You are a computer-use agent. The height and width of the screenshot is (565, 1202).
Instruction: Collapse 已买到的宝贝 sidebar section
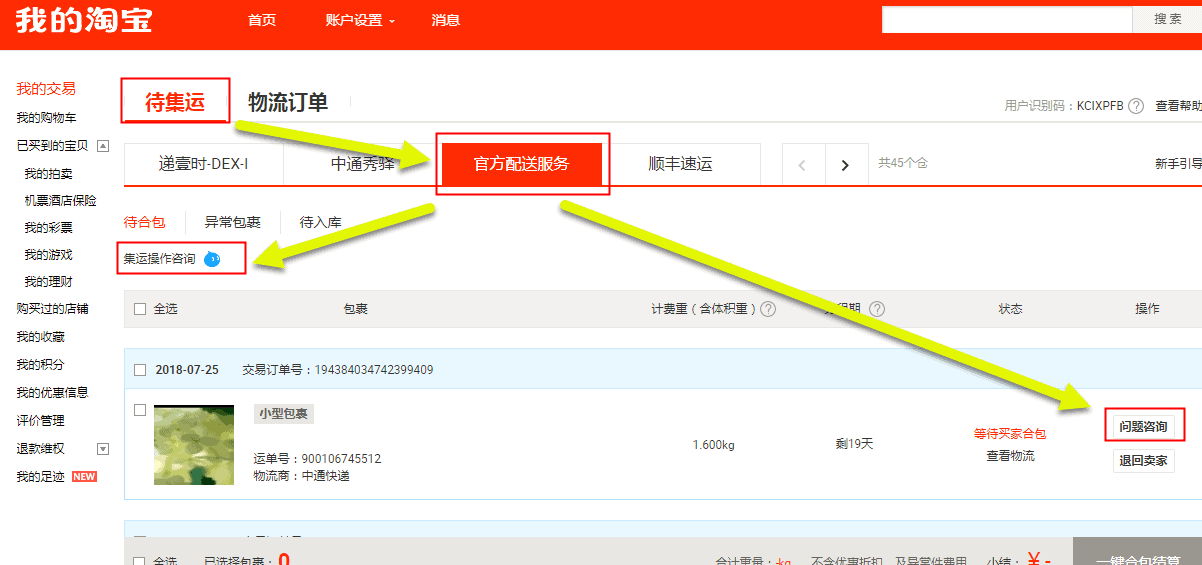pyautogui.click(x=102, y=146)
